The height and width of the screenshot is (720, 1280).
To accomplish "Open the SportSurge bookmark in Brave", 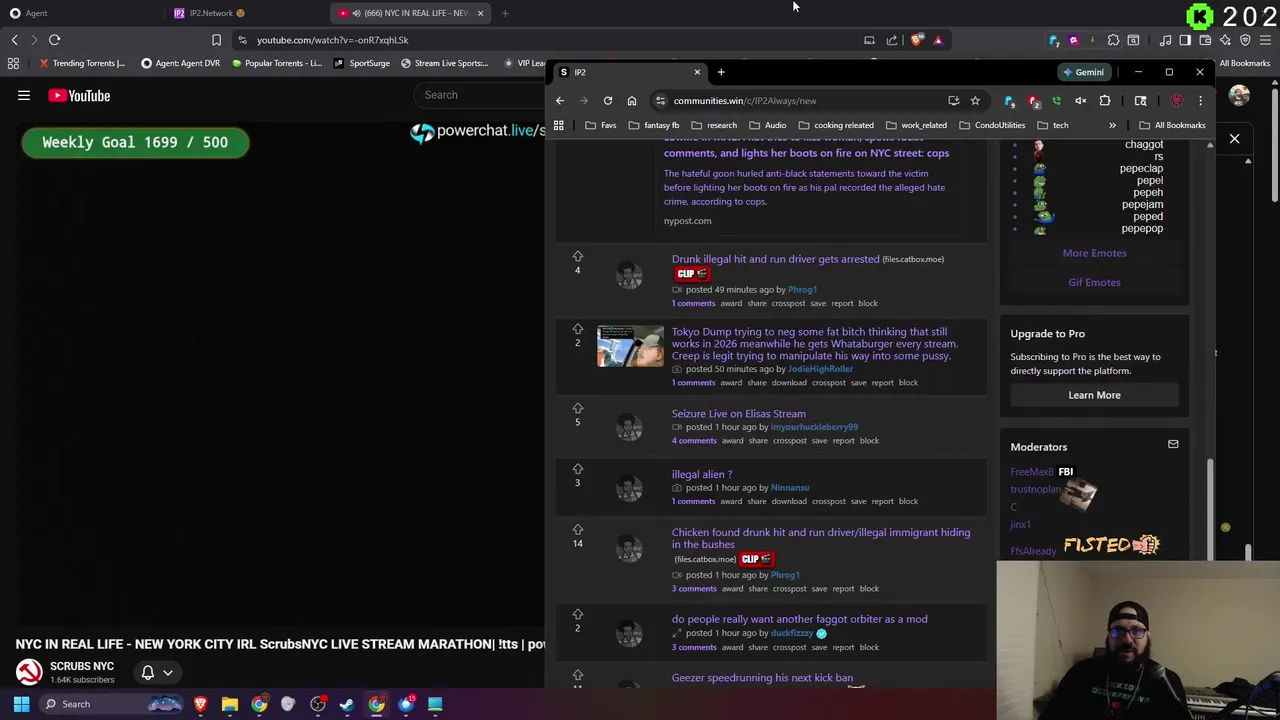I will coord(362,63).
